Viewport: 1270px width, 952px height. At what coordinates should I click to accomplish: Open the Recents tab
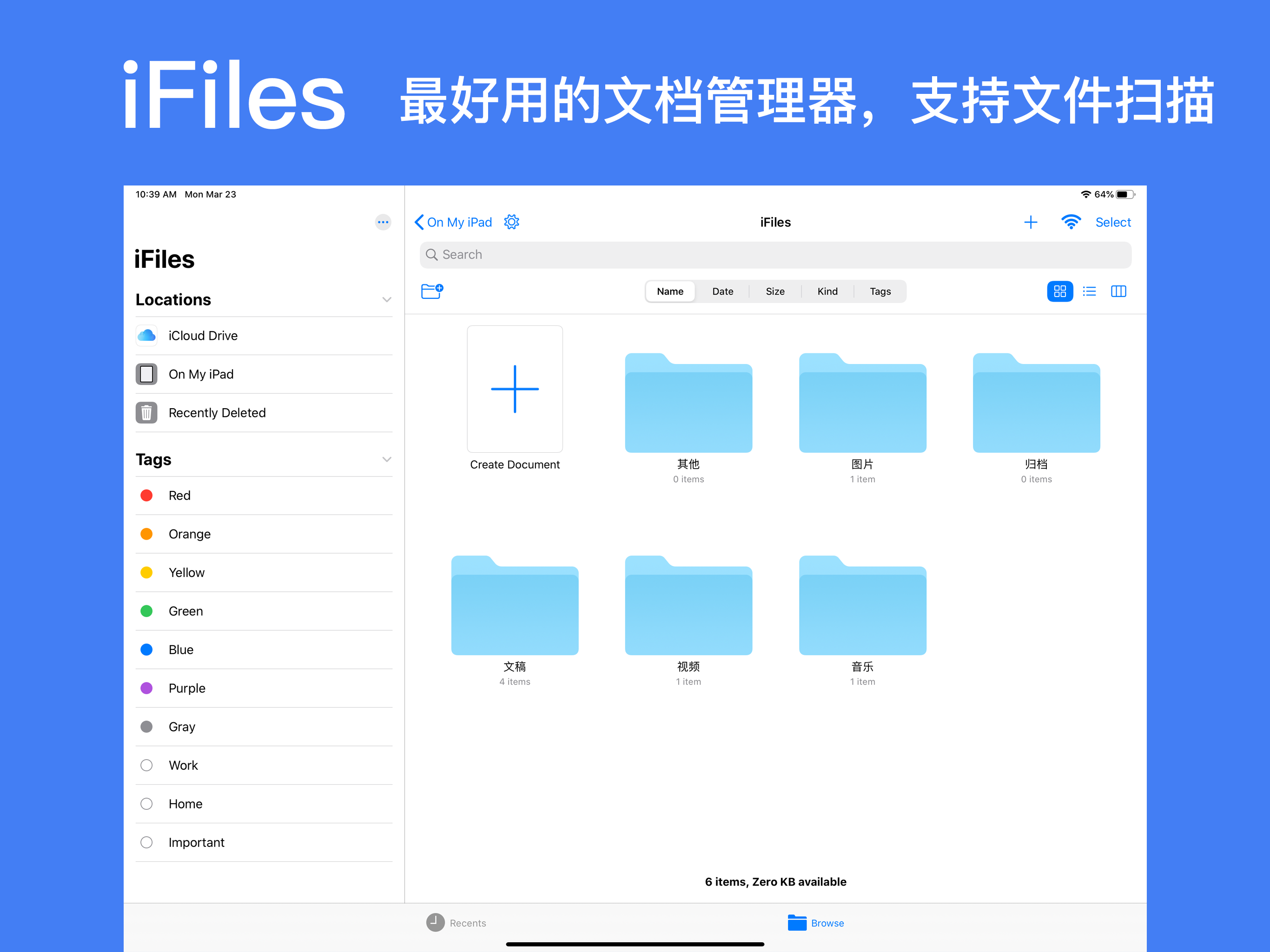tap(456, 923)
